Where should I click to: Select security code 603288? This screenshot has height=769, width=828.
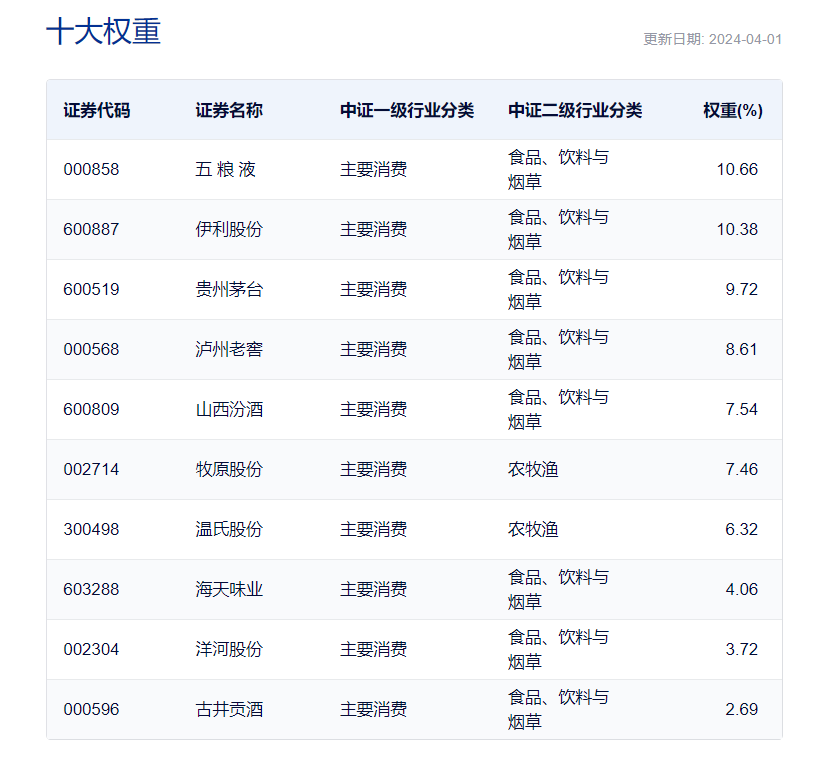click(91, 589)
